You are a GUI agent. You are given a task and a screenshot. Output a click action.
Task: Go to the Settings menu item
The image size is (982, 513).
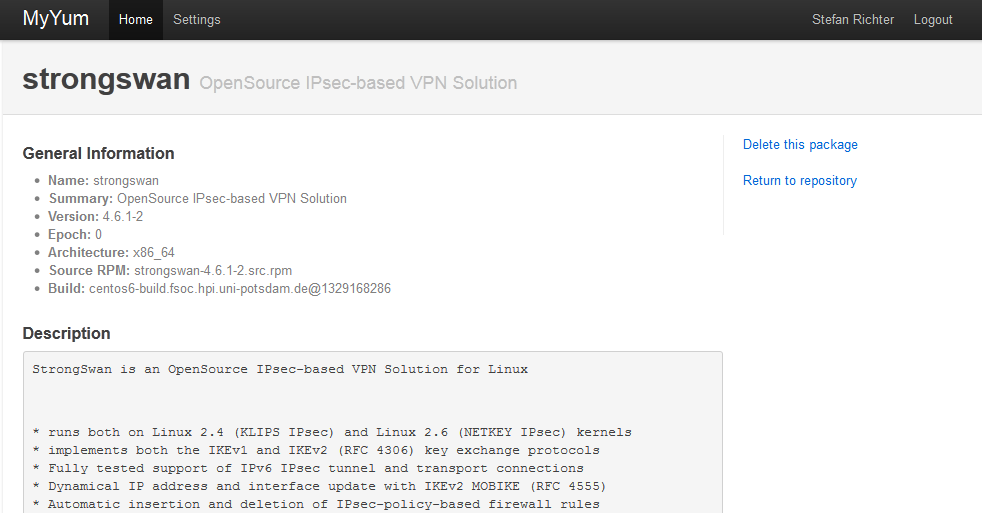(197, 19)
